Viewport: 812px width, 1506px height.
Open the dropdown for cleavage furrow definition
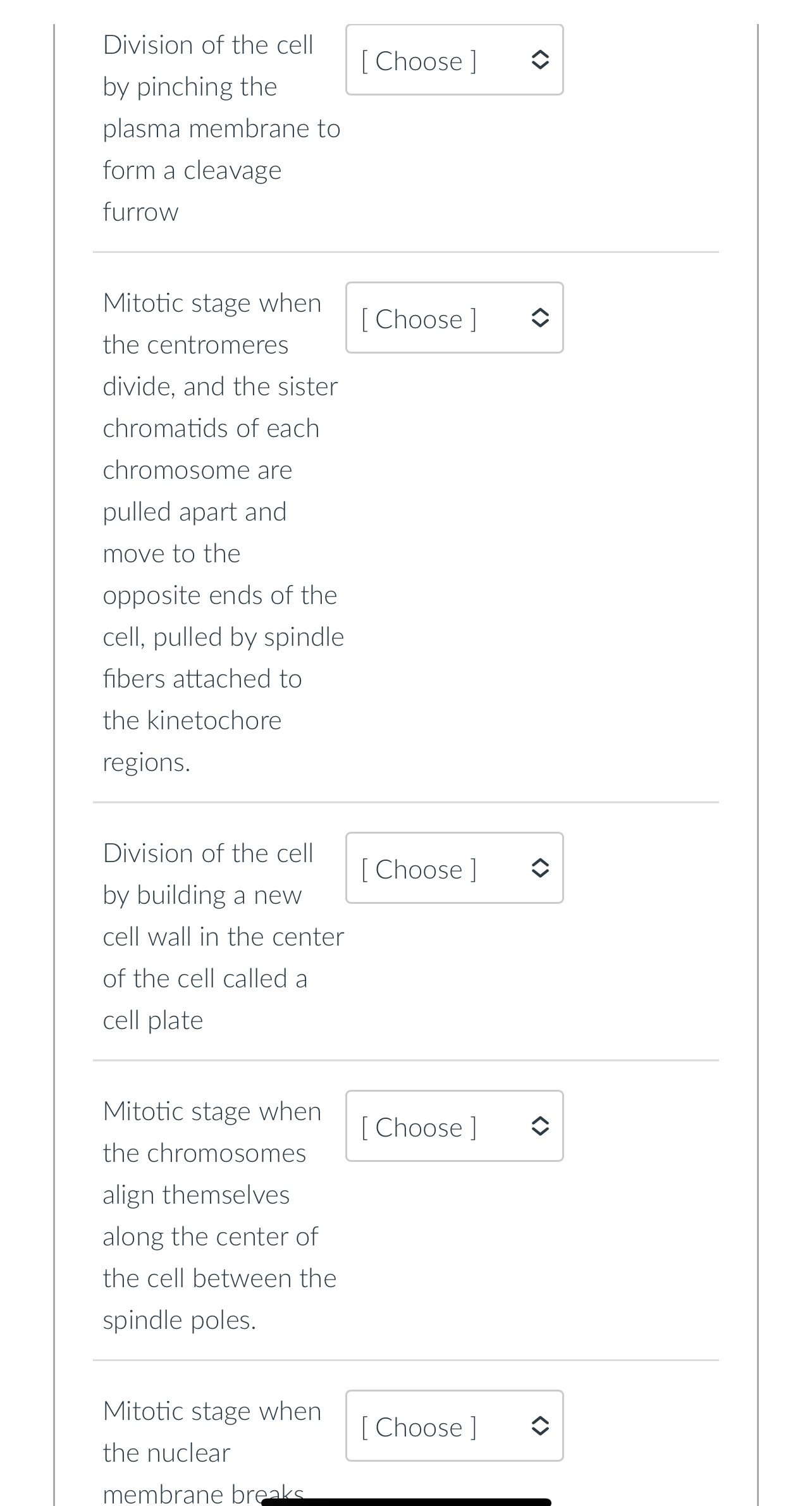[x=454, y=60]
